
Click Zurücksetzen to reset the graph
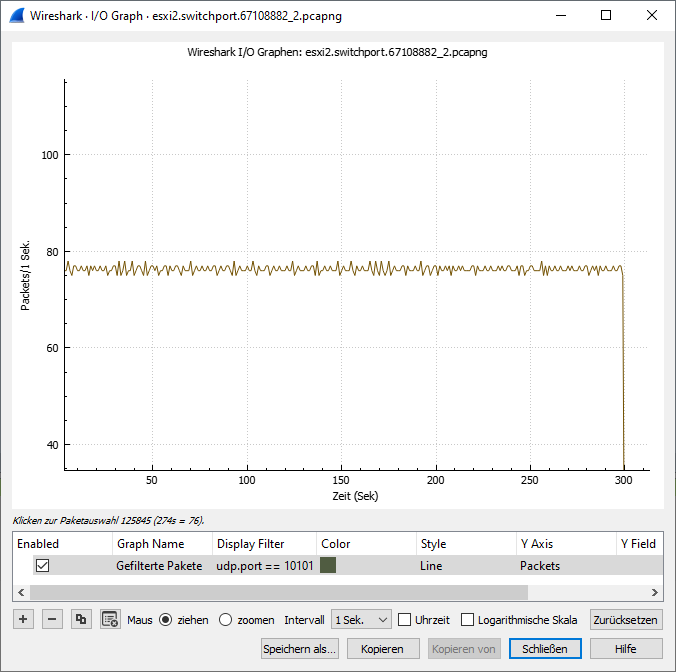tap(626, 620)
